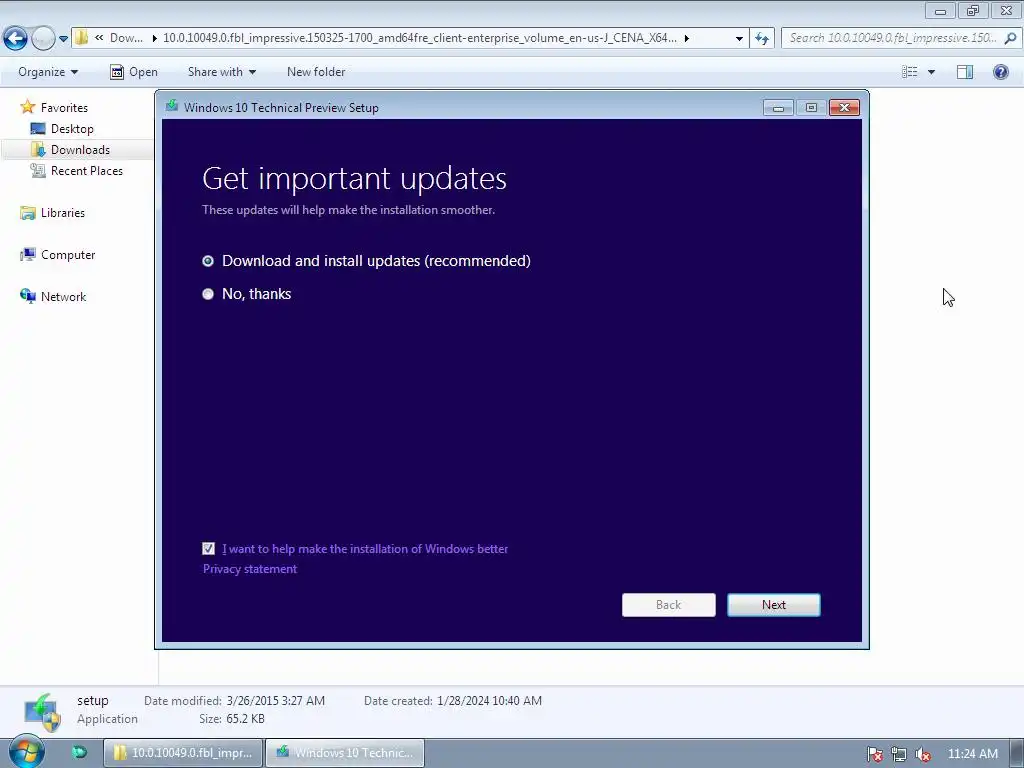The width and height of the screenshot is (1024, 768).
Task: Open the Privacy statement link
Action: coord(249,569)
